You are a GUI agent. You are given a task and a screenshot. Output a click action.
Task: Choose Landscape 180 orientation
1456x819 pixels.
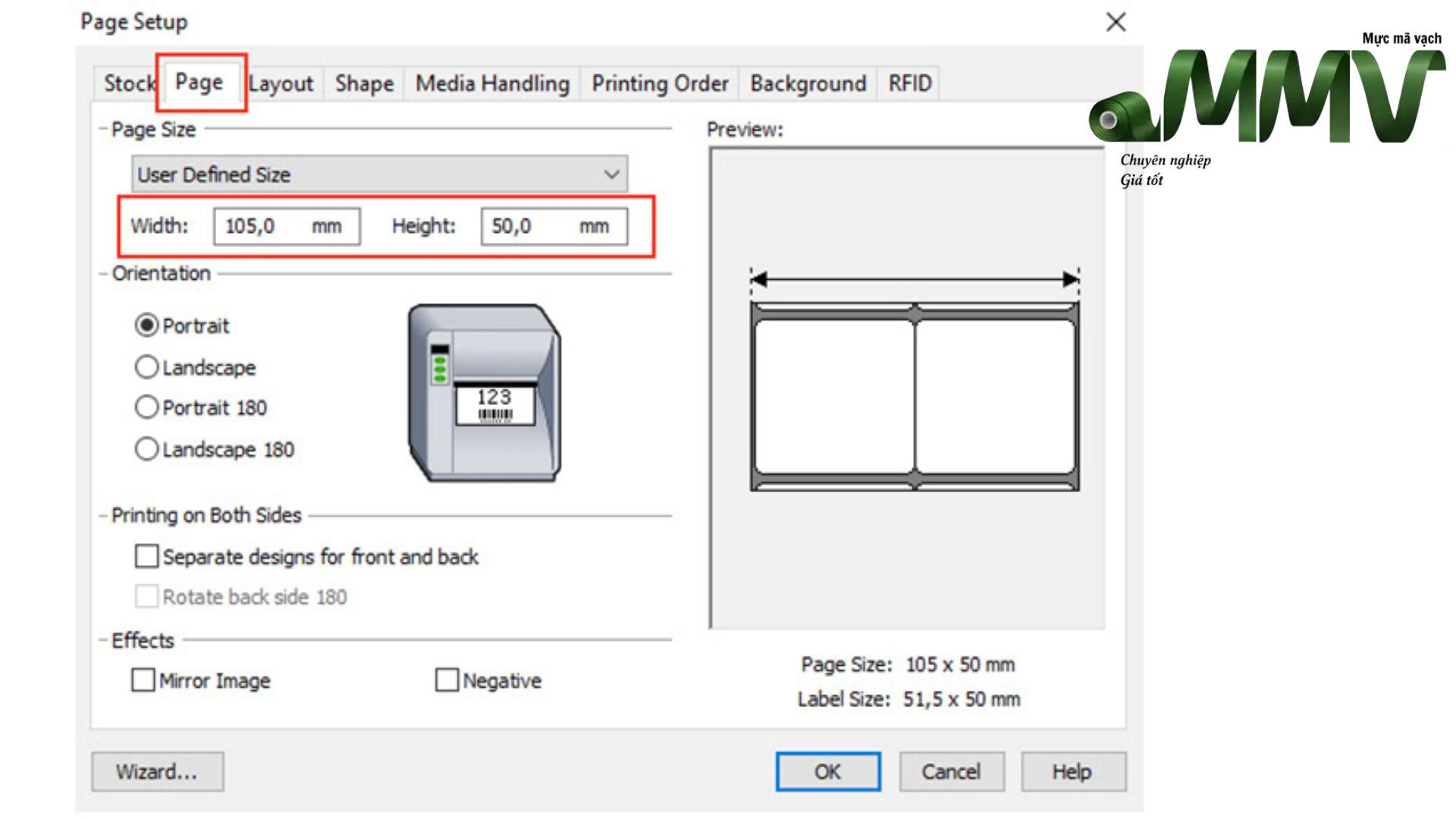(215, 450)
